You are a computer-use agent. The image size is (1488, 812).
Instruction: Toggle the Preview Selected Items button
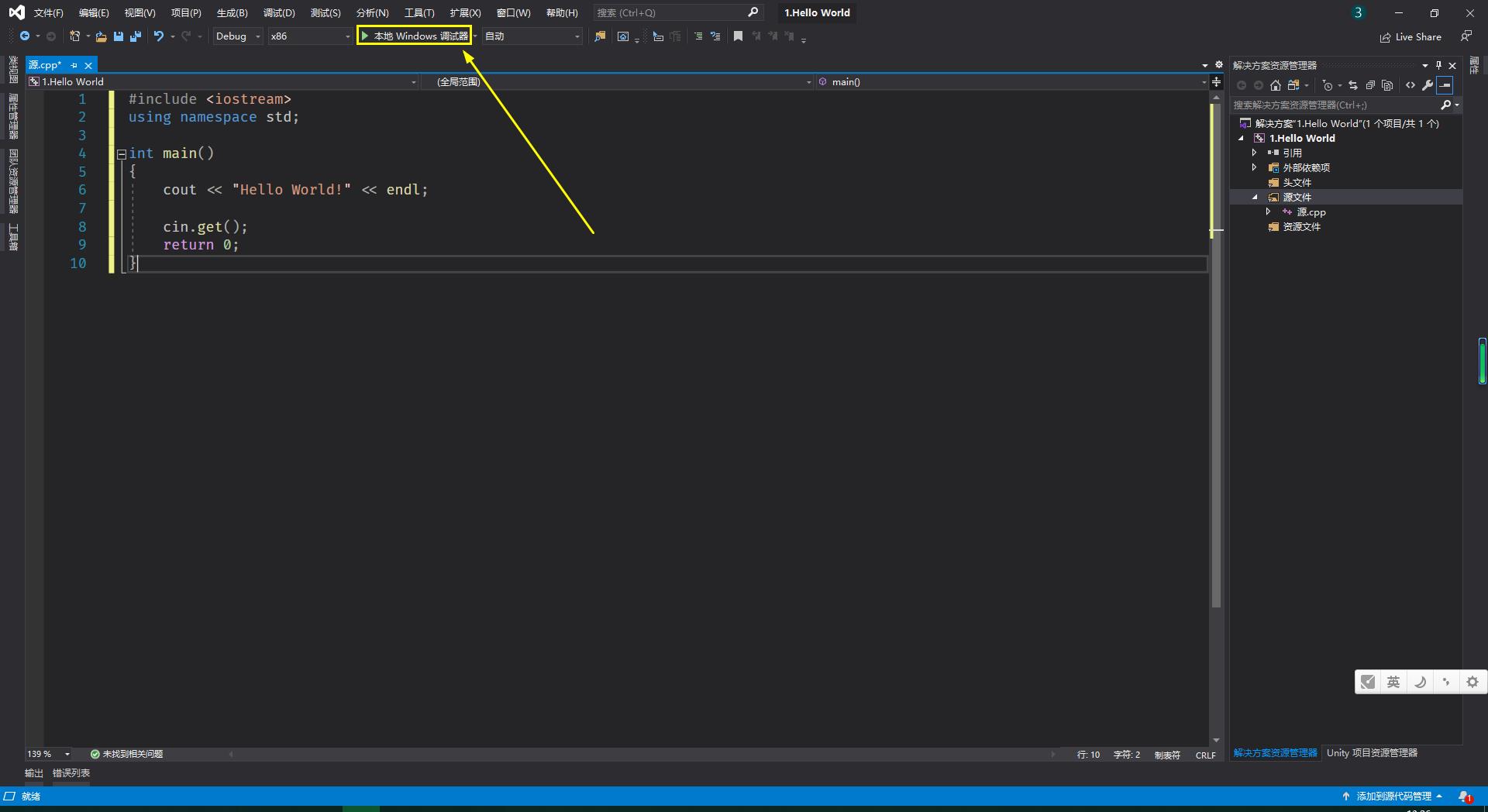[x=1445, y=85]
